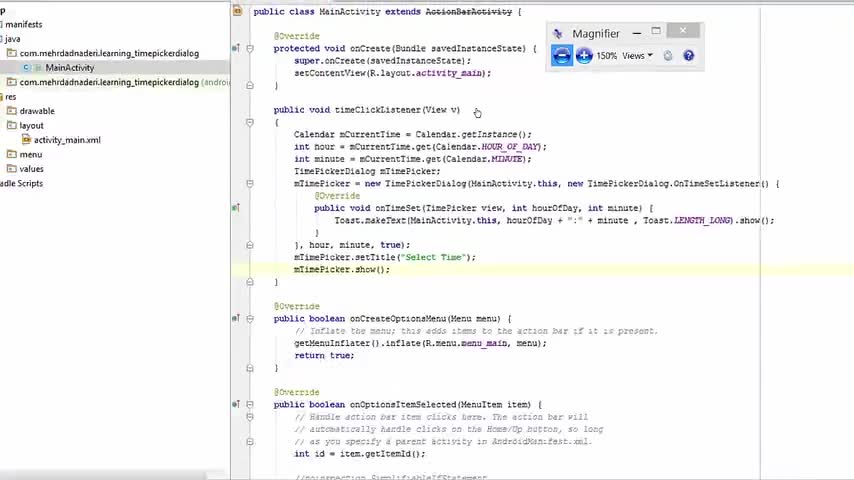The height and width of the screenshot is (480, 854).
Task: Click the ActionBarActivity deprecated class name
Action: coord(468,11)
